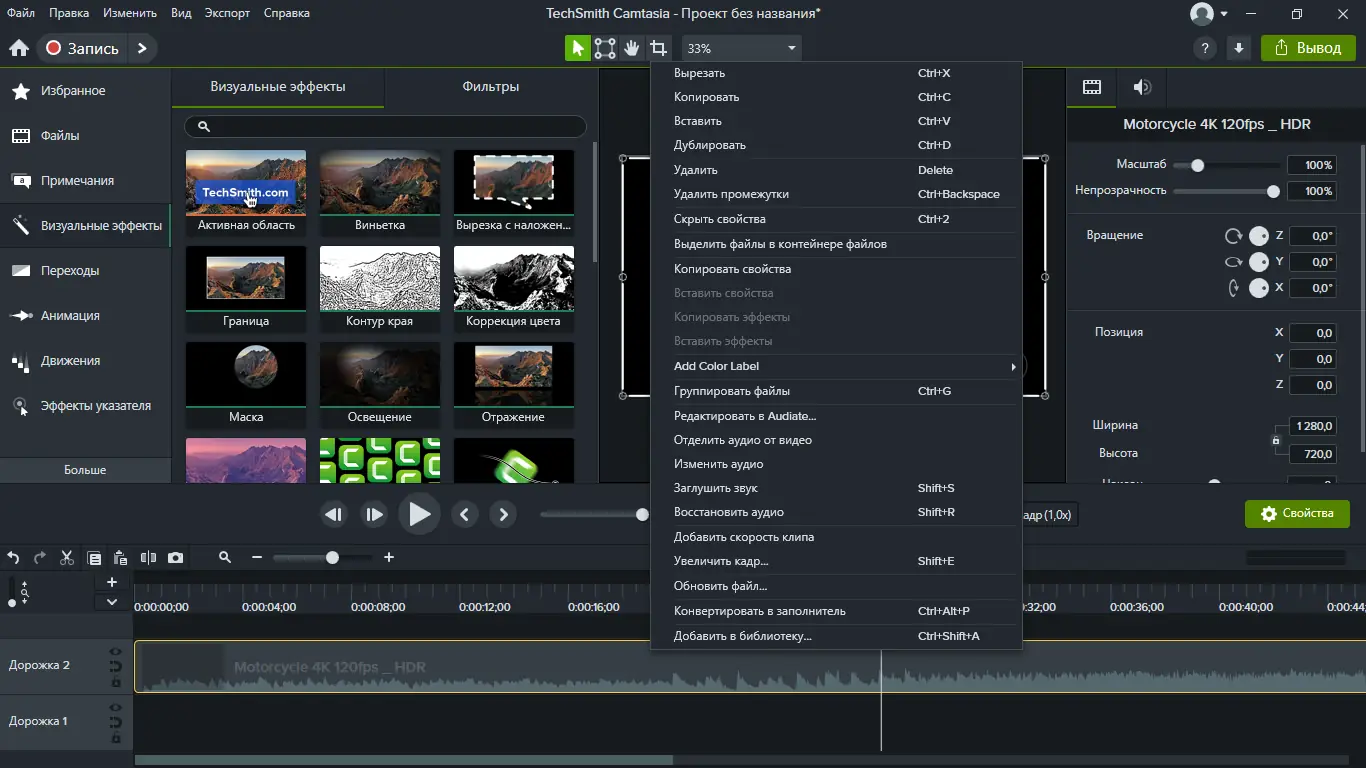
Task: Expand the Больше section in sidebar
Action: tap(85, 470)
